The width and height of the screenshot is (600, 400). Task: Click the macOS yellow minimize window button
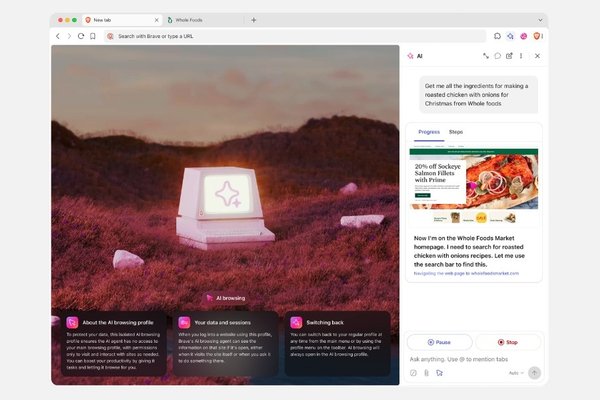[67, 20]
